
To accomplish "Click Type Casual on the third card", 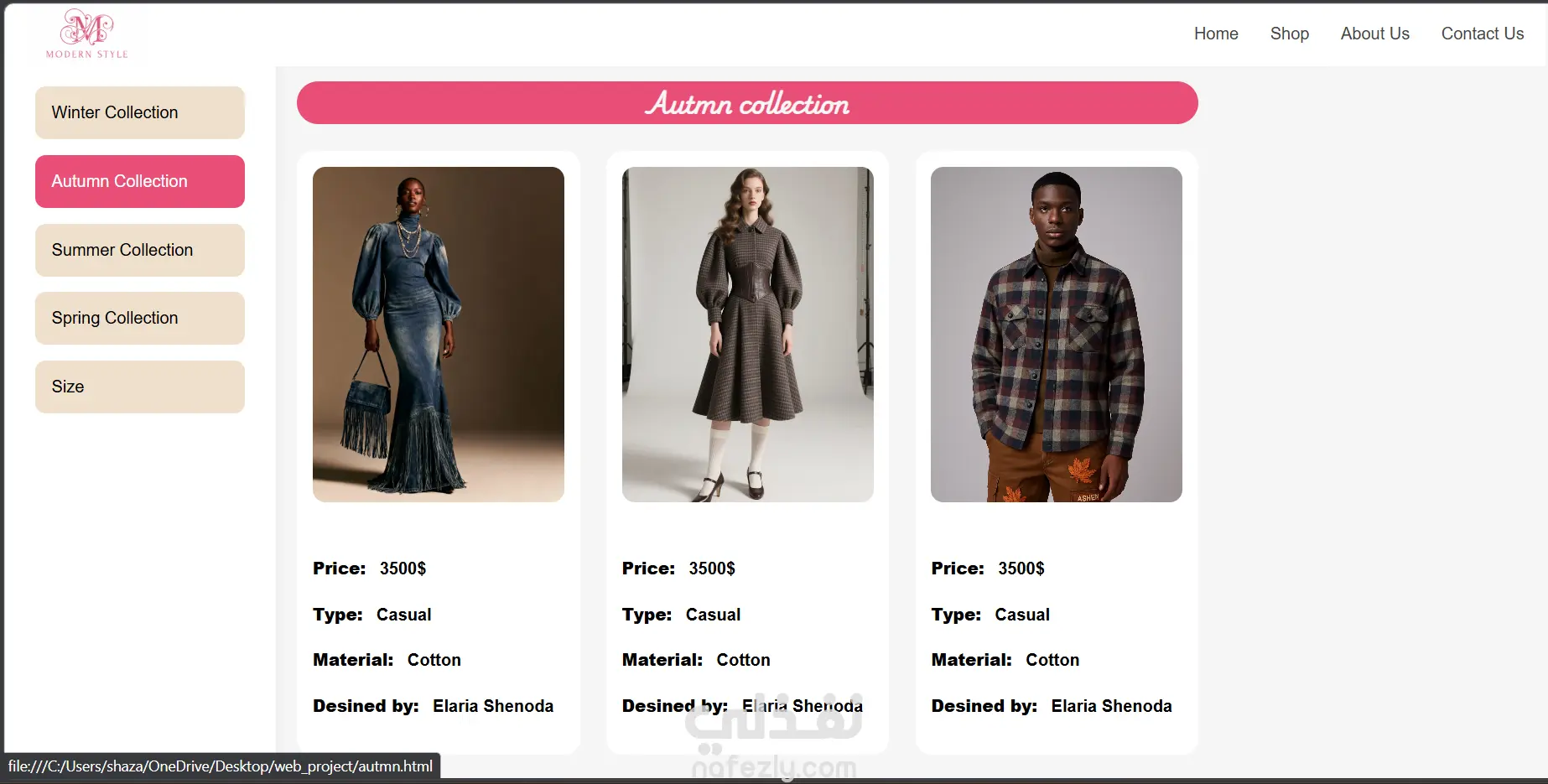I will [x=990, y=615].
